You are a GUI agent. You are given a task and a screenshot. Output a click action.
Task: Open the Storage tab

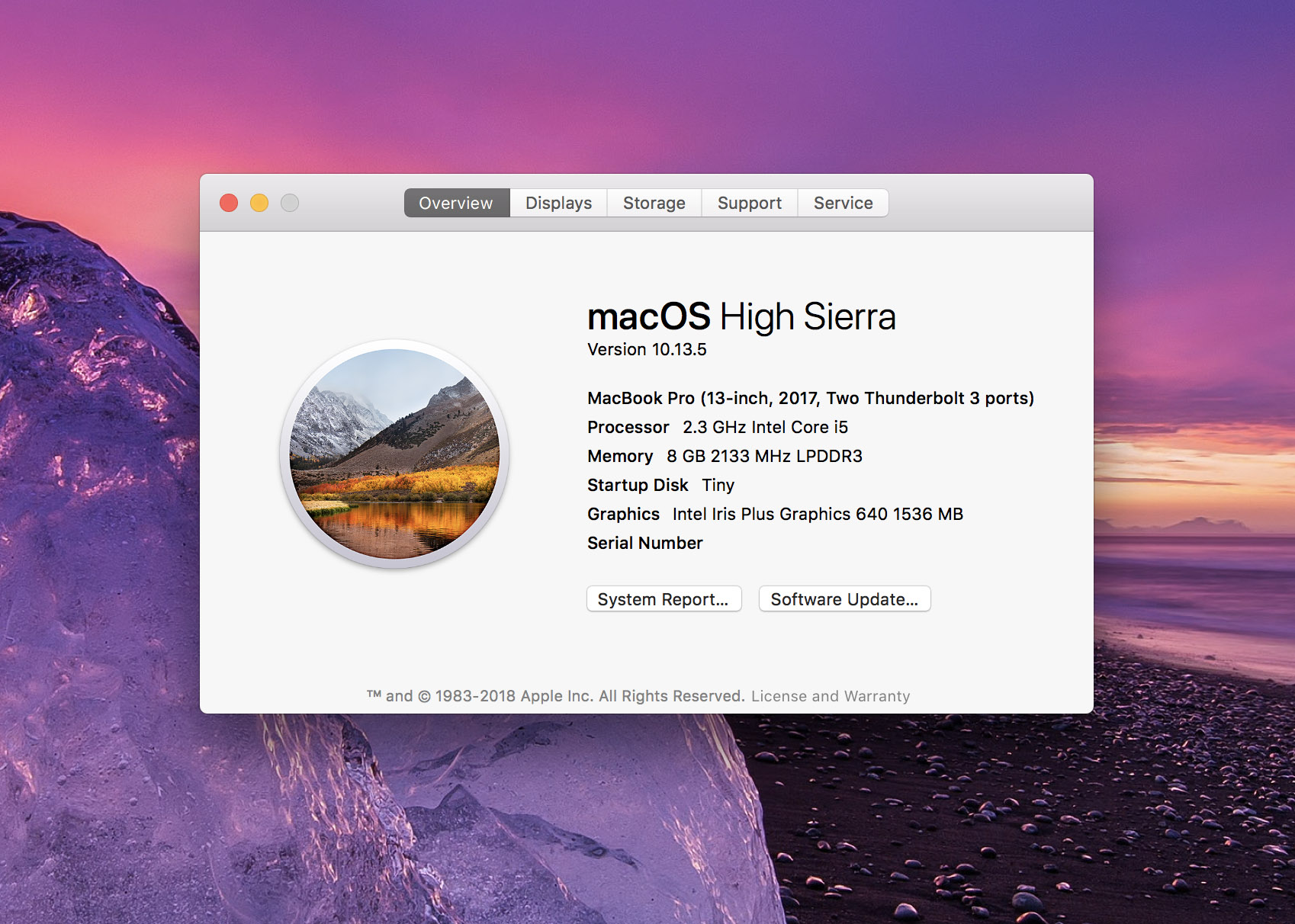click(x=654, y=203)
